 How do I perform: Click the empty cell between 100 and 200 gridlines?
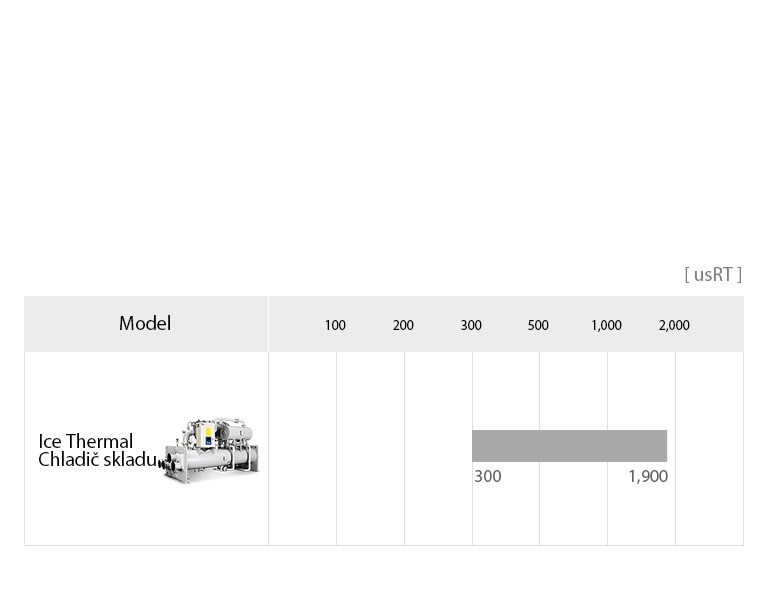click(x=370, y=448)
